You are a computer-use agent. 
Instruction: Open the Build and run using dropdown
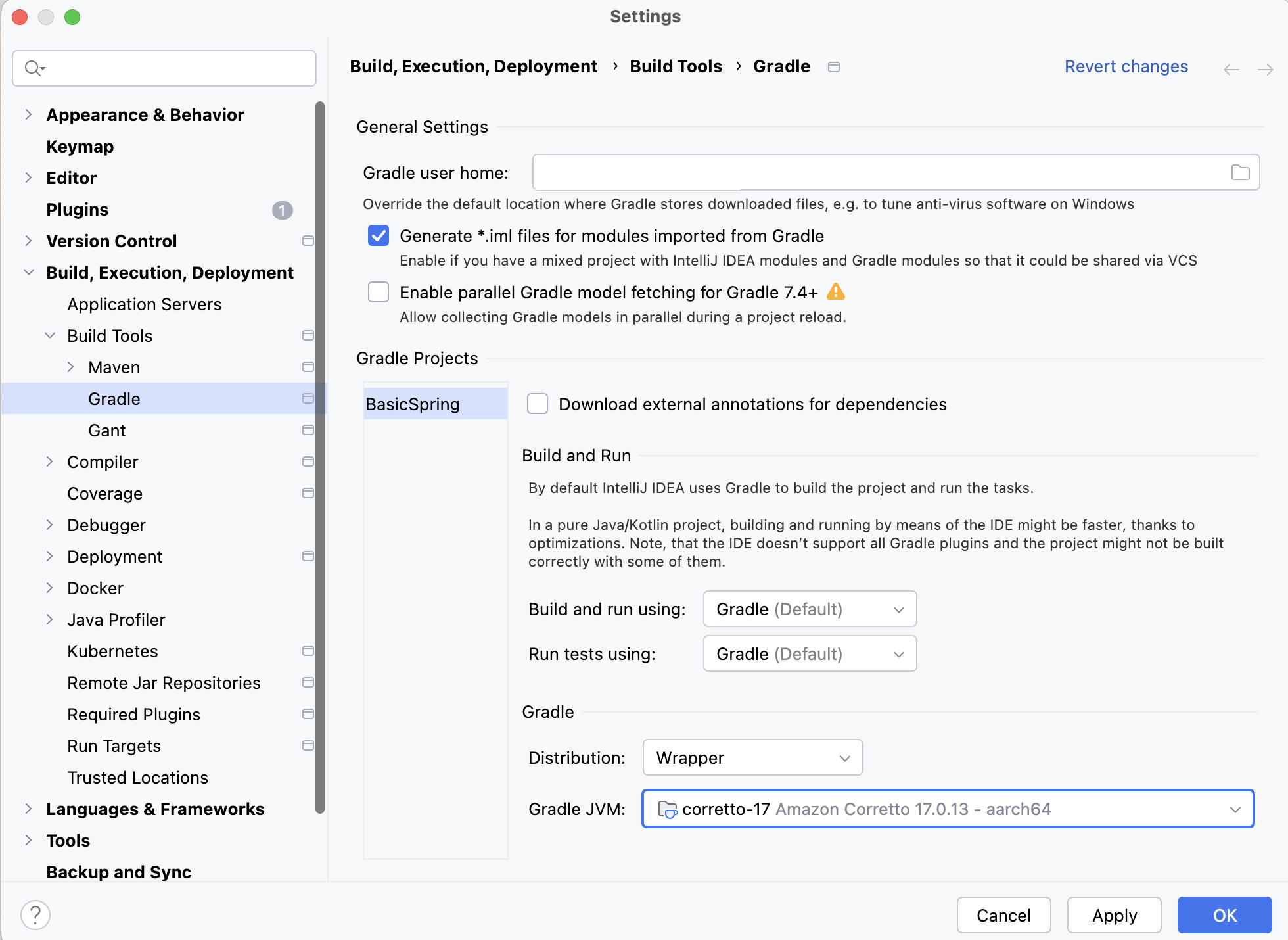810,609
